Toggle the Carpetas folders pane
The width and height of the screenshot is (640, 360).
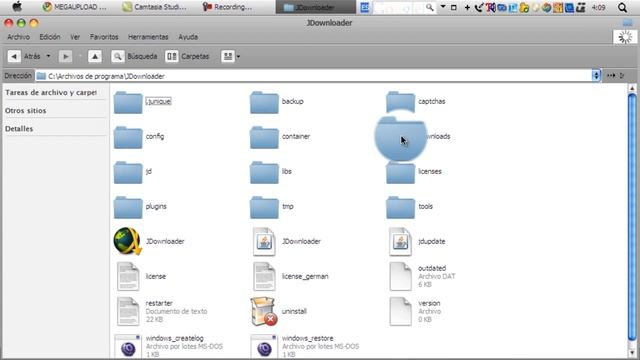point(188,56)
